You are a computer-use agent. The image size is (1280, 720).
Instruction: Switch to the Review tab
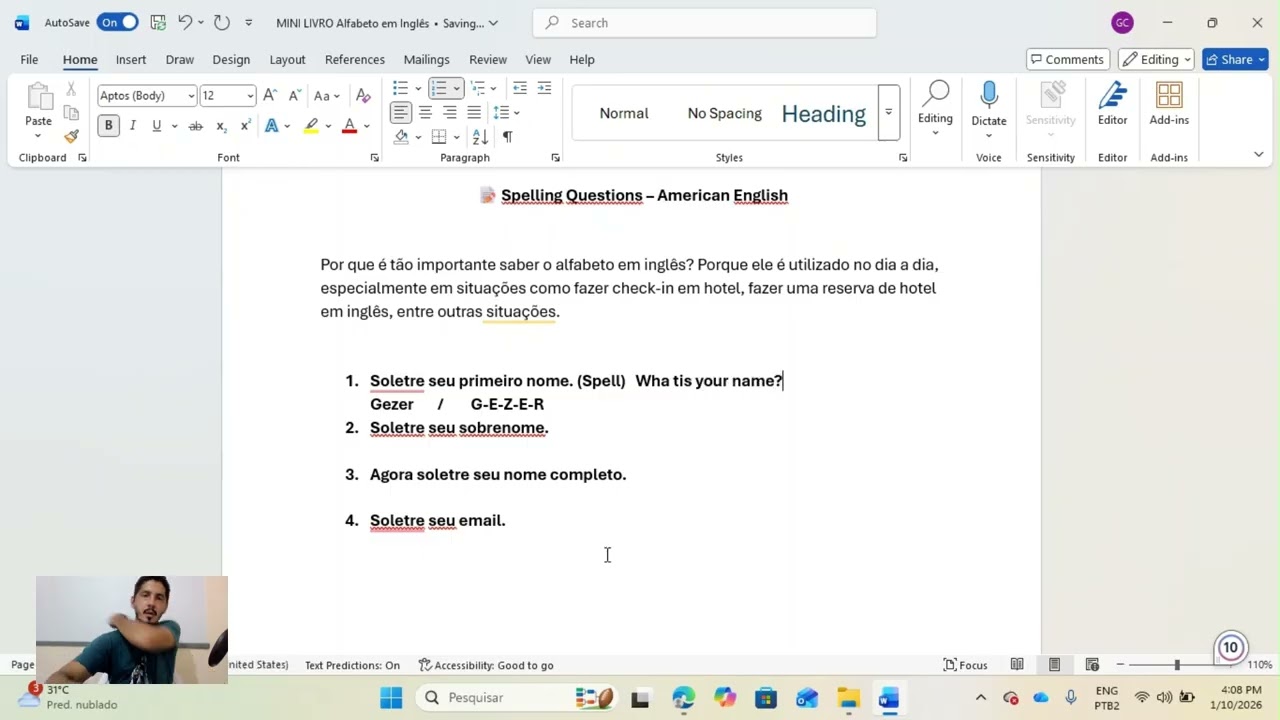[488, 59]
